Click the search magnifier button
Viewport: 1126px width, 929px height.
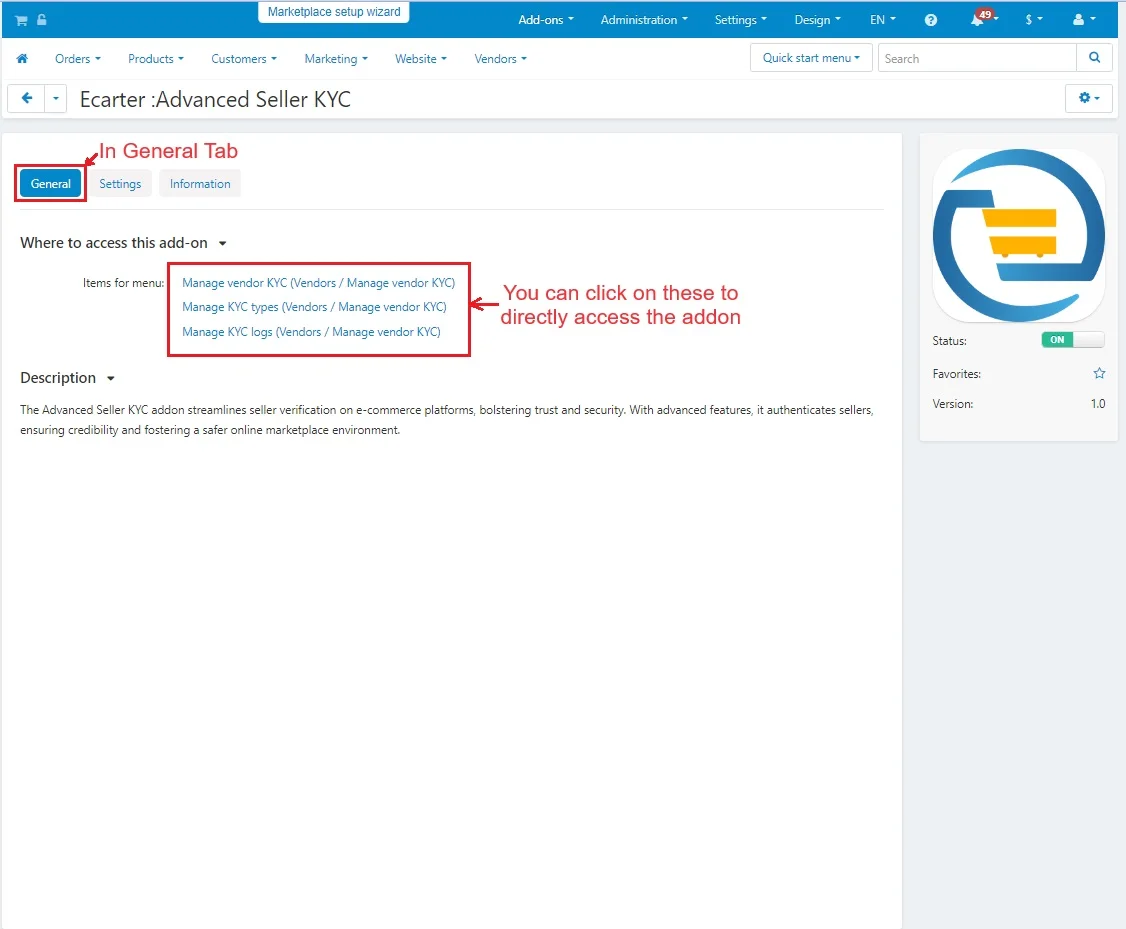tap(1094, 58)
